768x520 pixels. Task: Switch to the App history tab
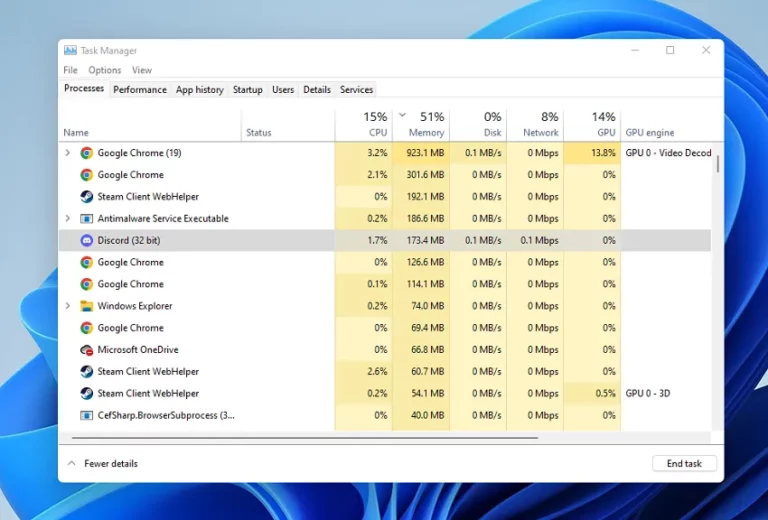point(200,90)
